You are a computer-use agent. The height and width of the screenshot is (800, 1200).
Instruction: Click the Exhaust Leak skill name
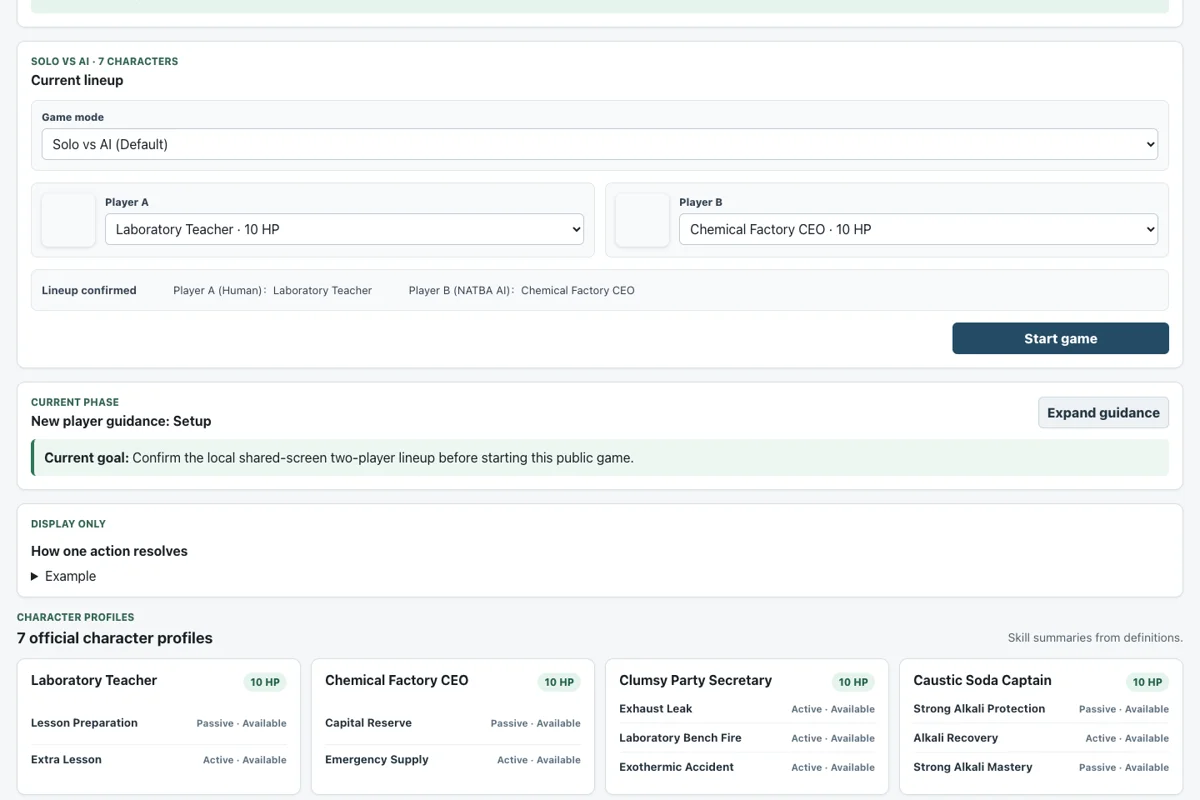point(656,709)
